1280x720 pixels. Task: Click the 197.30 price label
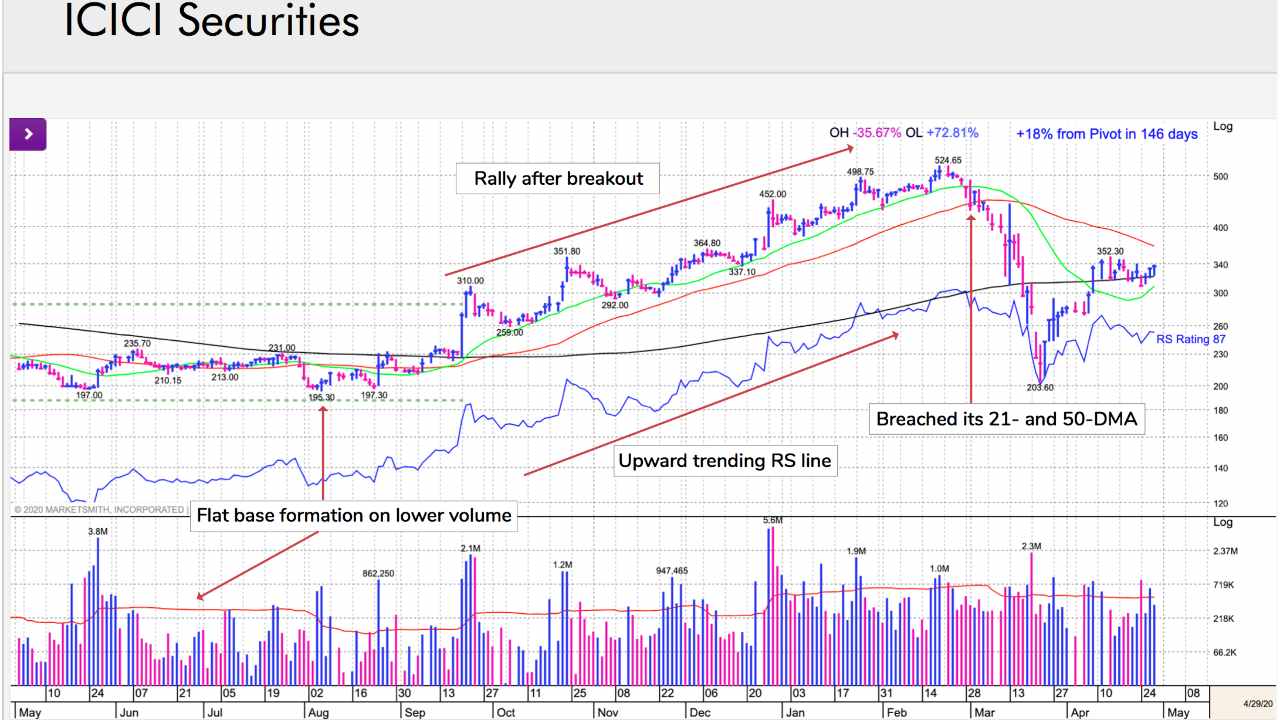[x=373, y=396]
